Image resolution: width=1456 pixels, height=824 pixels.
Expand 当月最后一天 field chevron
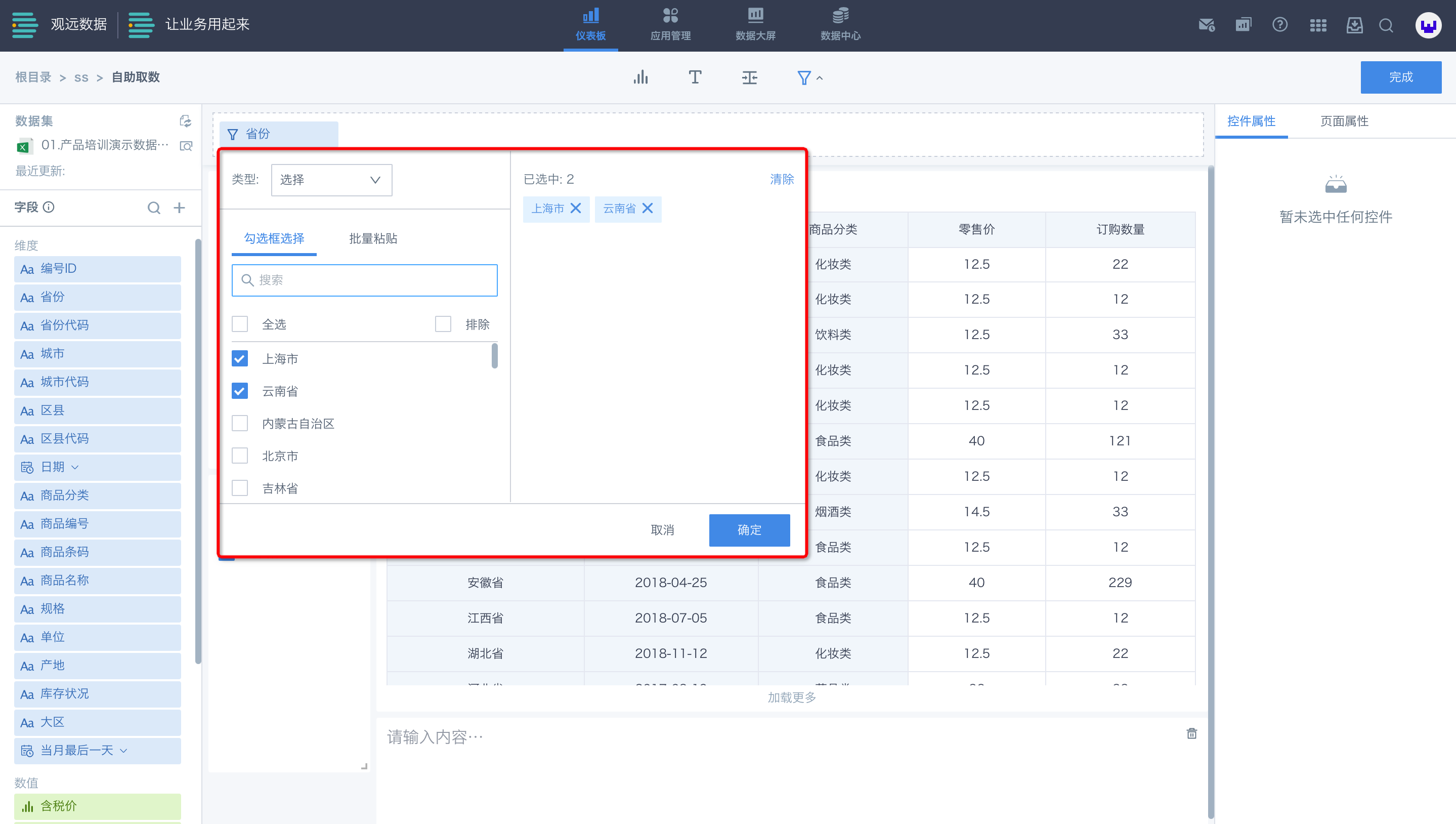click(x=124, y=751)
